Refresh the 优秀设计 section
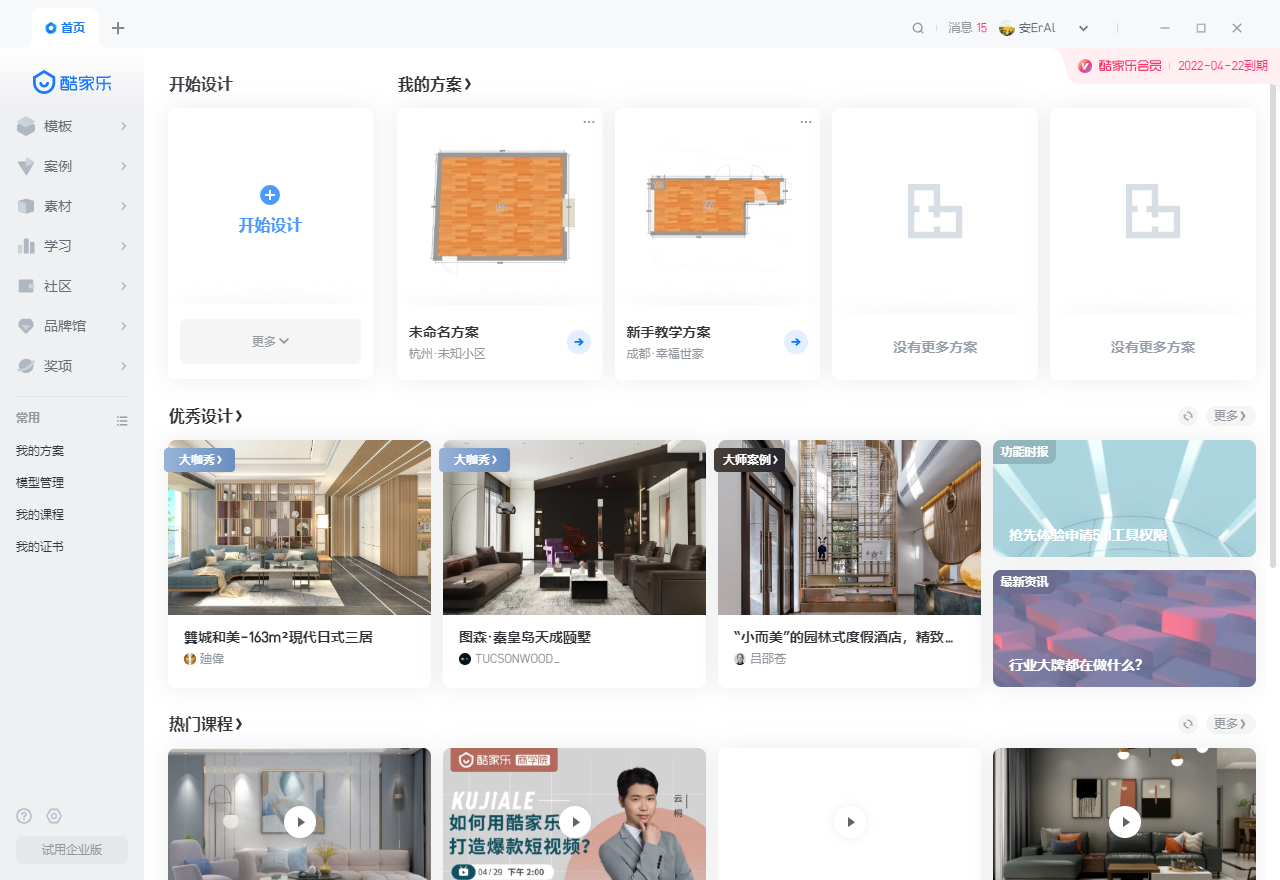Image resolution: width=1280 pixels, height=880 pixels. 1188,416
